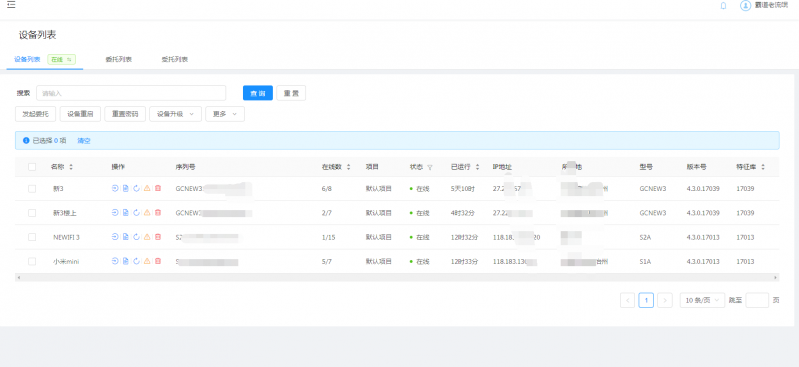Open the document icon in 小米mini row
799x367 pixels.
point(125,261)
